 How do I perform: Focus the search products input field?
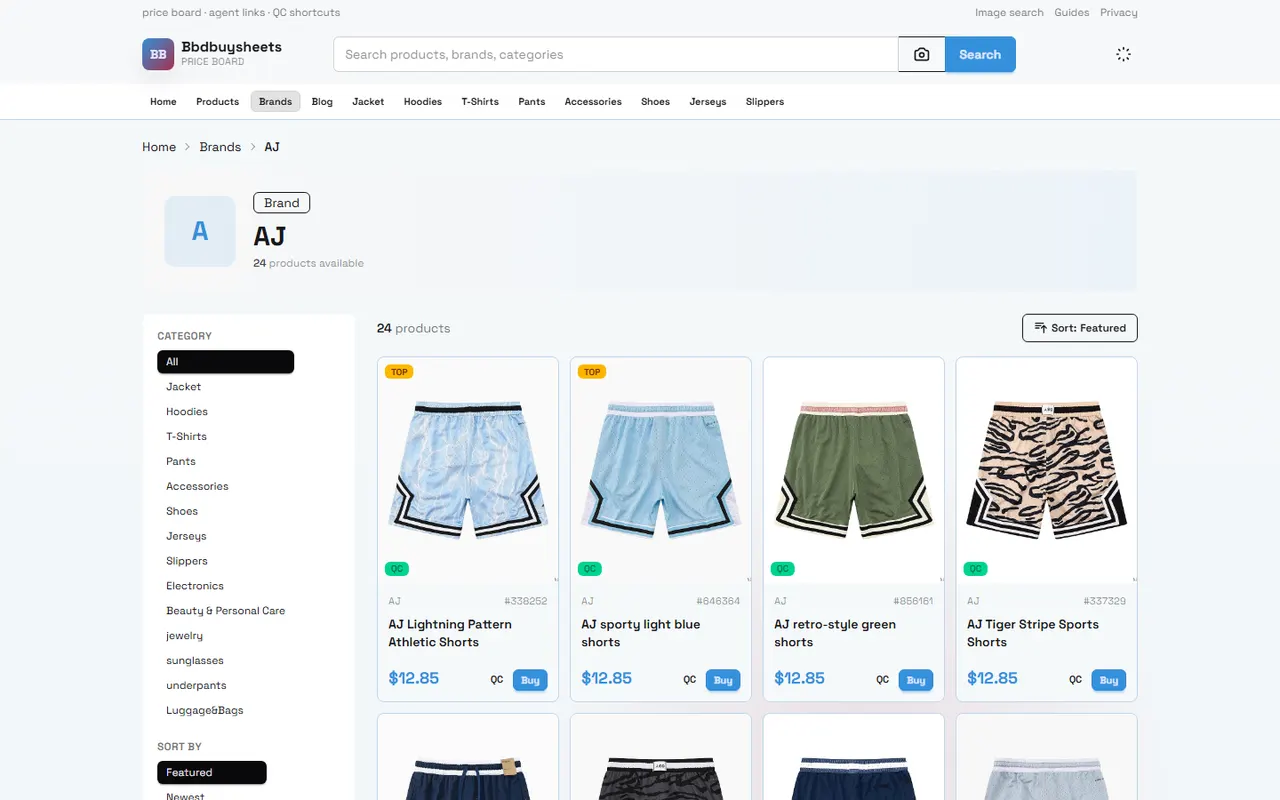[x=616, y=55]
